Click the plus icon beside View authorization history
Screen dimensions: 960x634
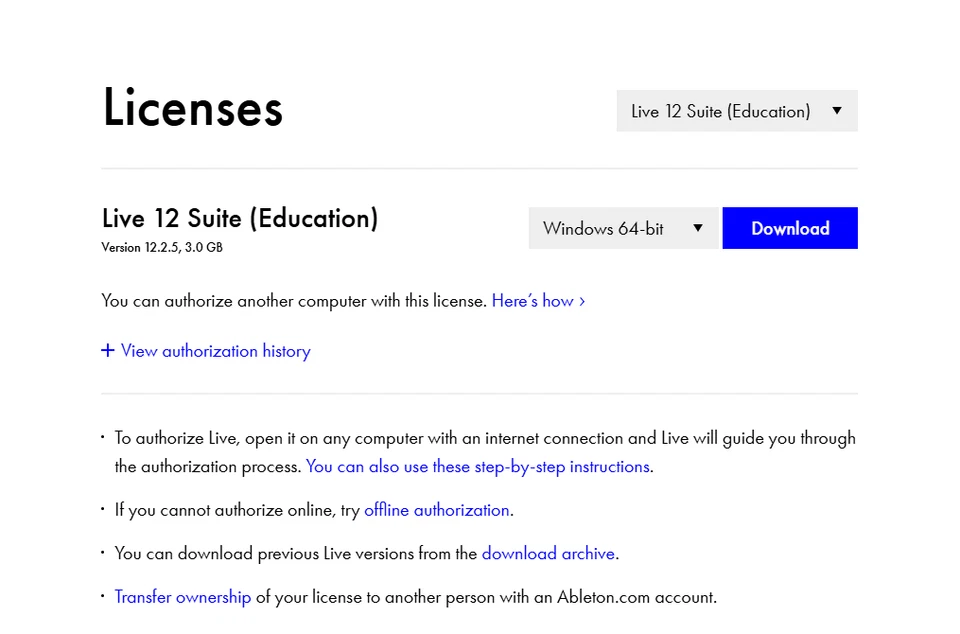pyautogui.click(x=107, y=351)
